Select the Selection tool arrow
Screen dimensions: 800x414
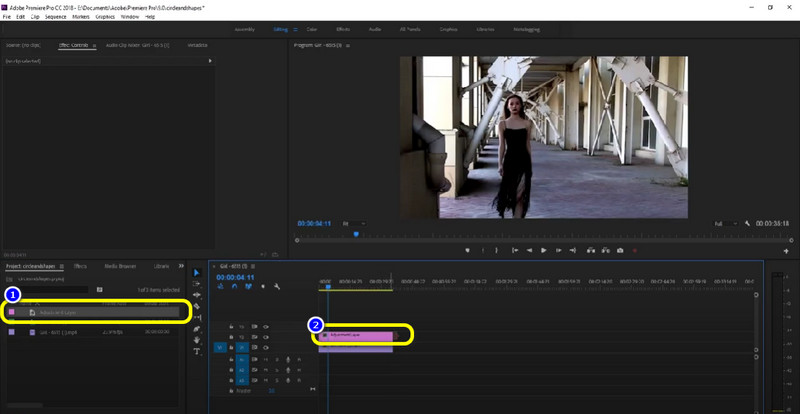pos(196,273)
